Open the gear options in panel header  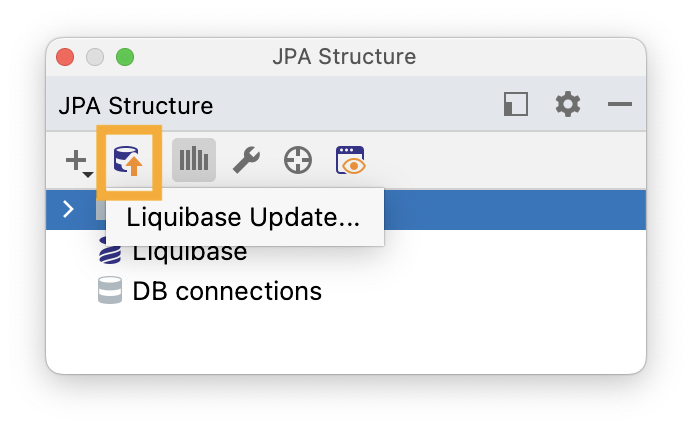[568, 104]
